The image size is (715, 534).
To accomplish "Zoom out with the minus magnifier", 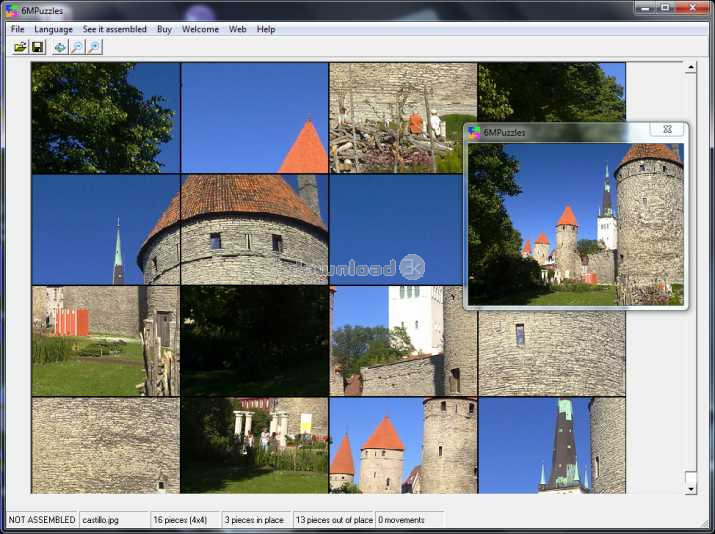I will (77, 47).
